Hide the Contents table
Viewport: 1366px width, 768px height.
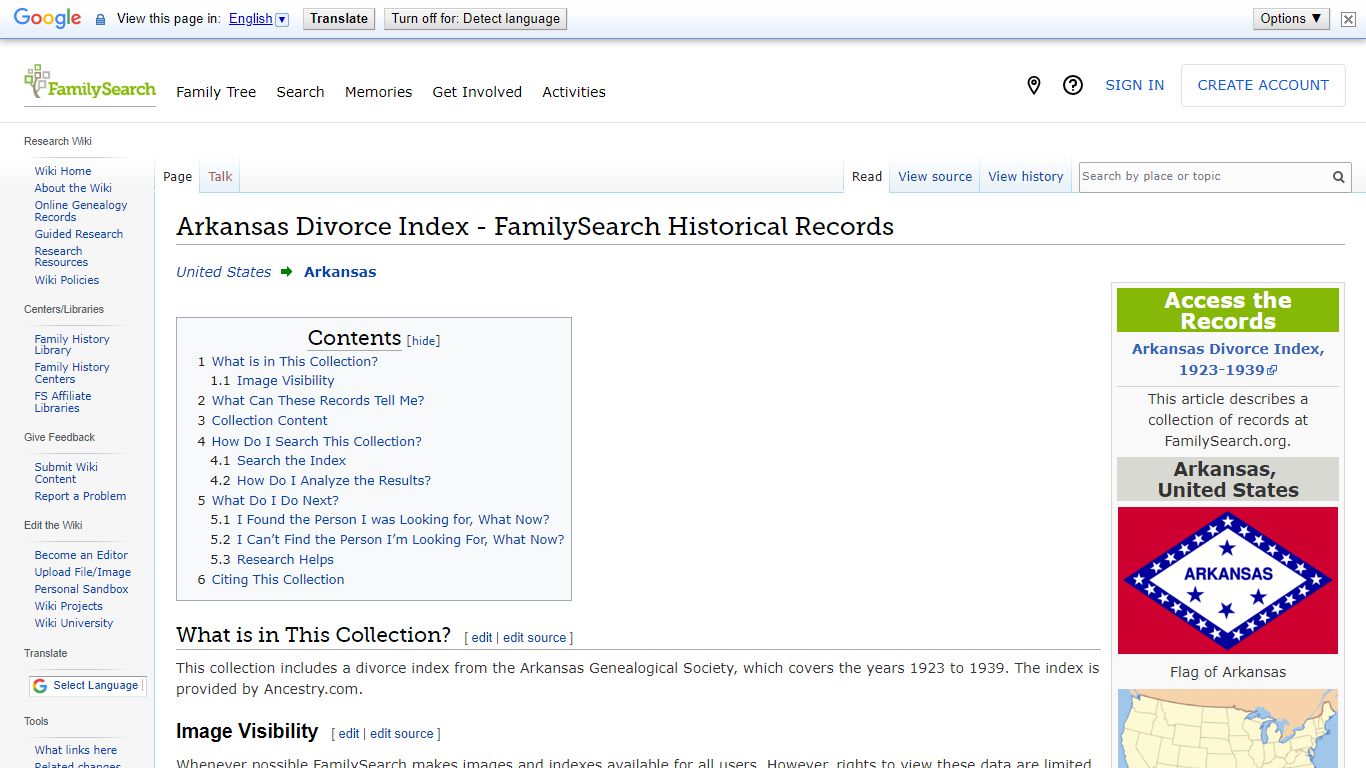423,341
